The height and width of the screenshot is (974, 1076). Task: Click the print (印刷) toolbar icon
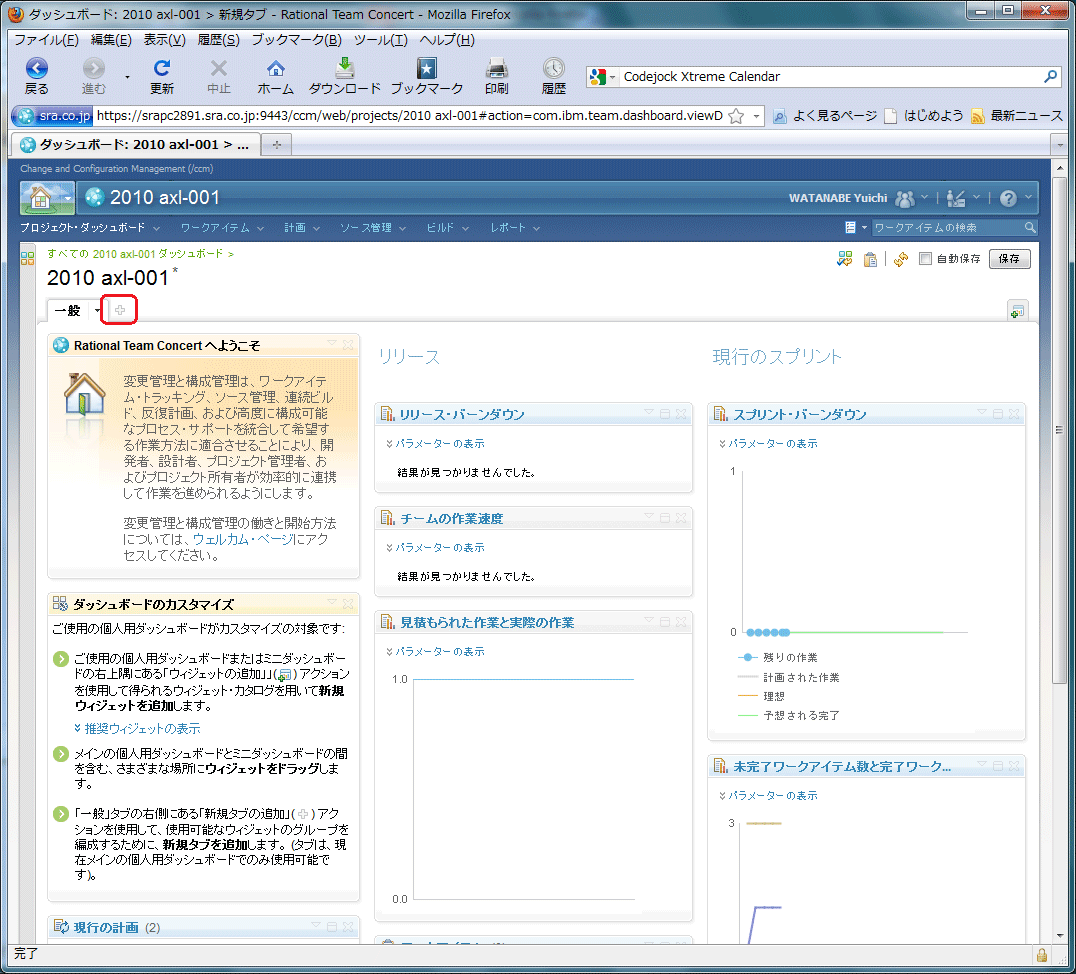click(x=496, y=68)
